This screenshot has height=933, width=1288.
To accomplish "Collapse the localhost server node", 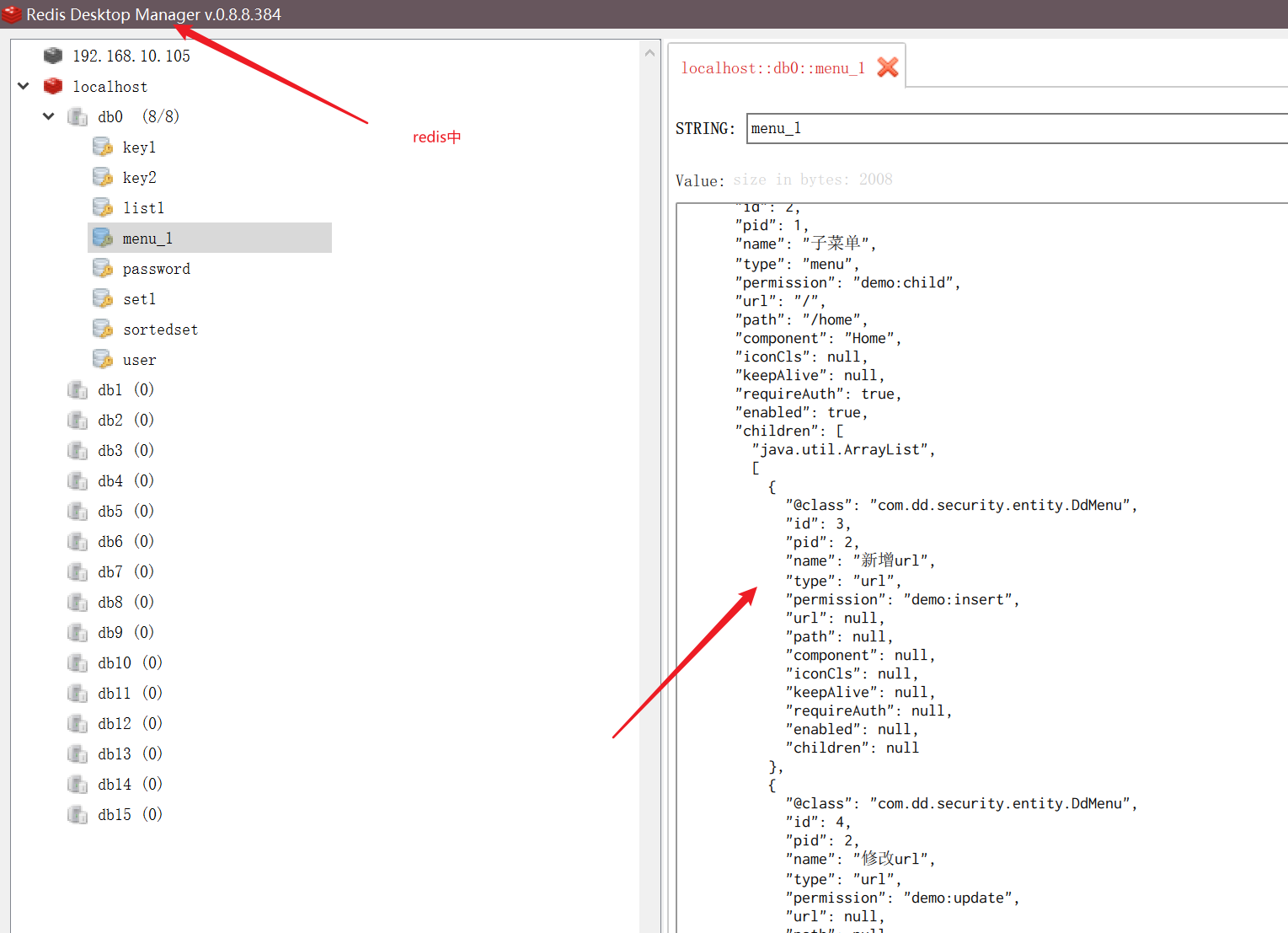I will pos(23,86).
